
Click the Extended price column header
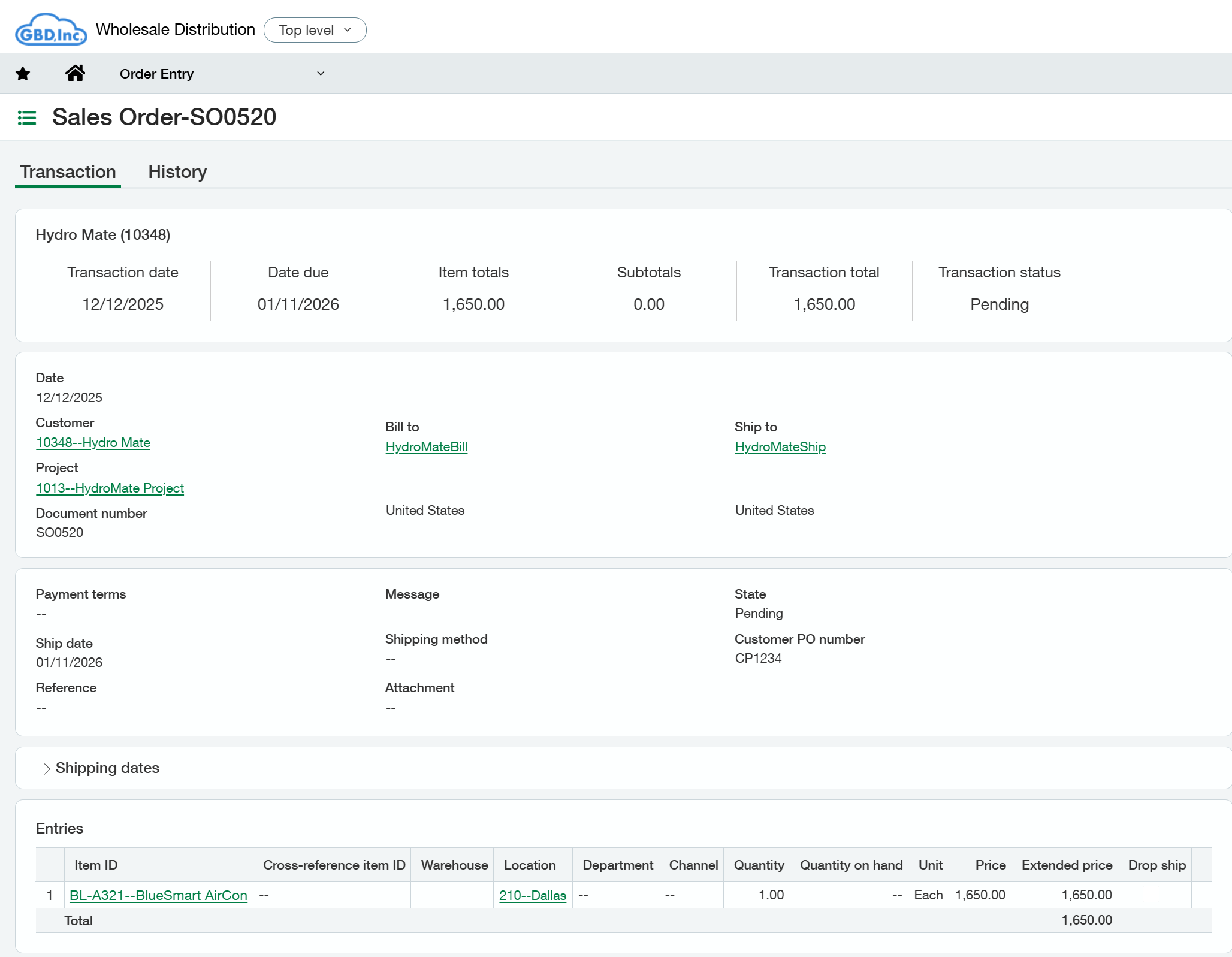[x=1066, y=865]
